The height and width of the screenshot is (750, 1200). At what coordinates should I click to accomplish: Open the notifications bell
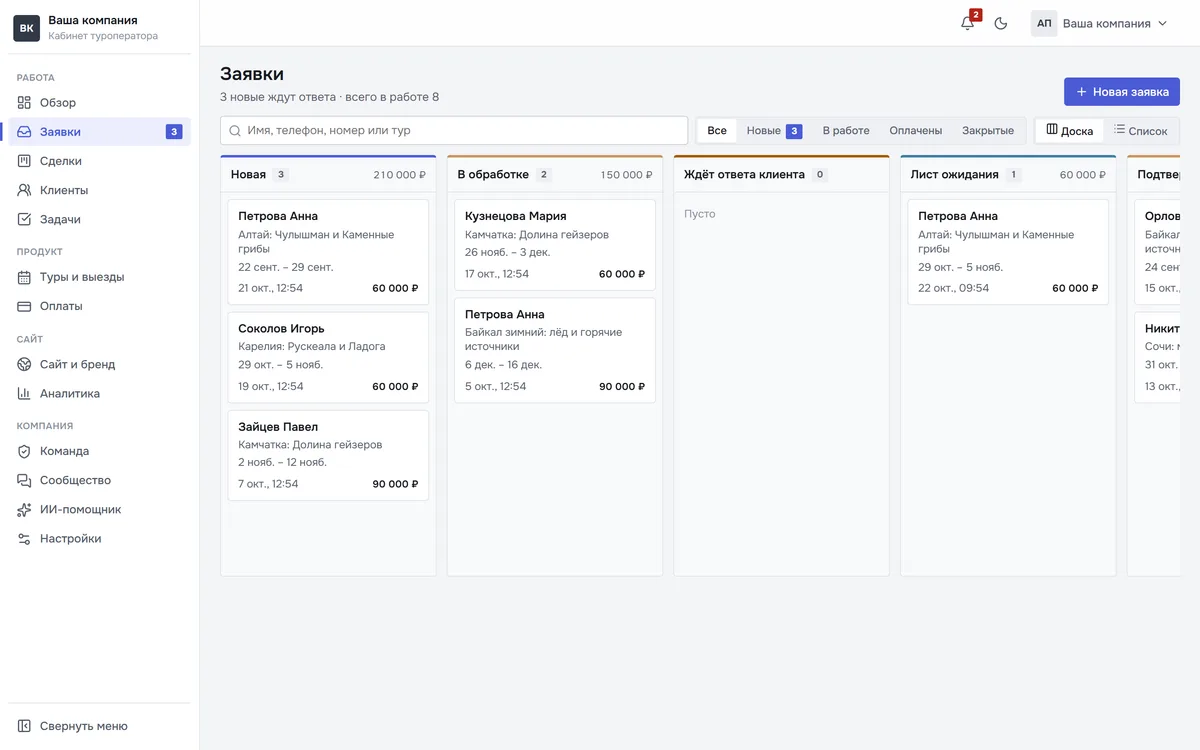(967, 23)
